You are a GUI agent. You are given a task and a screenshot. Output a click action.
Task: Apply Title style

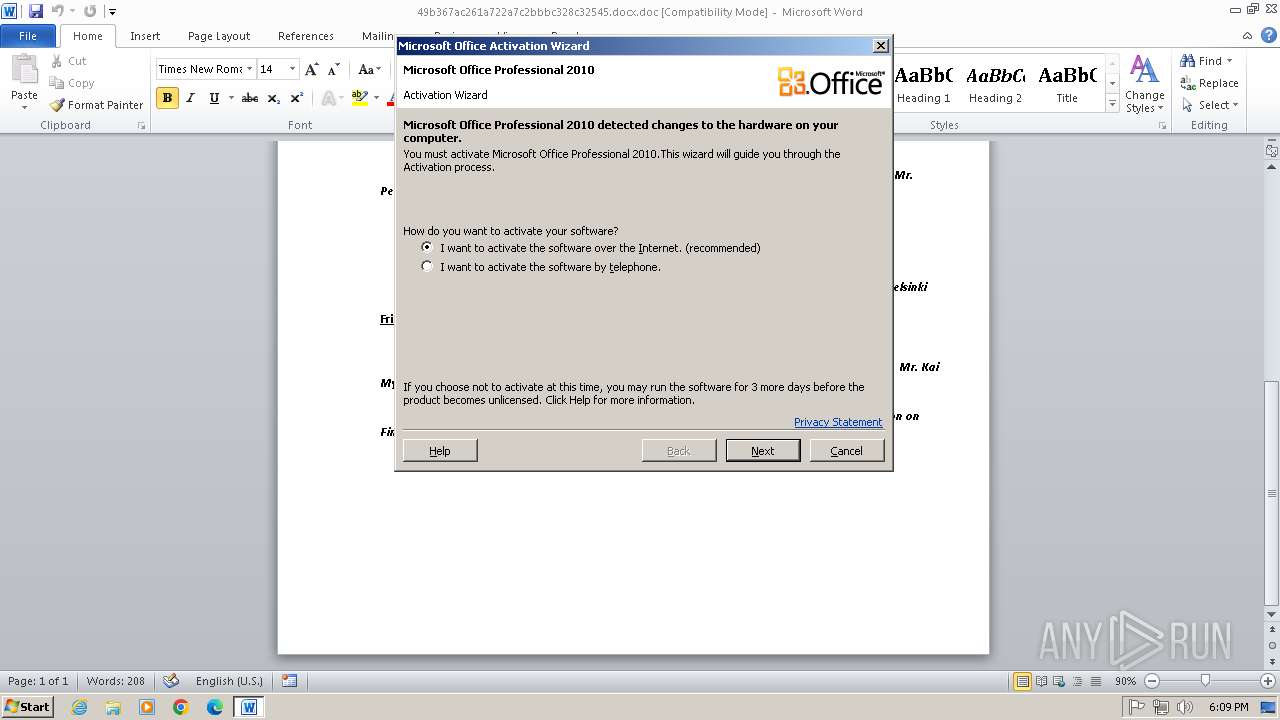(1067, 85)
